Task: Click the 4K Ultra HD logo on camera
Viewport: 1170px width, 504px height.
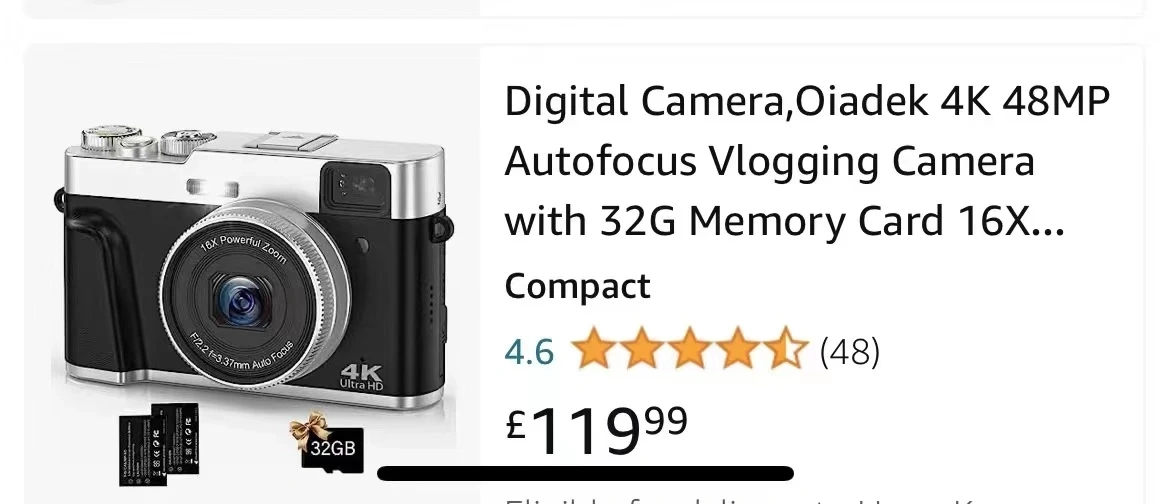Action: [x=362, y=378]
